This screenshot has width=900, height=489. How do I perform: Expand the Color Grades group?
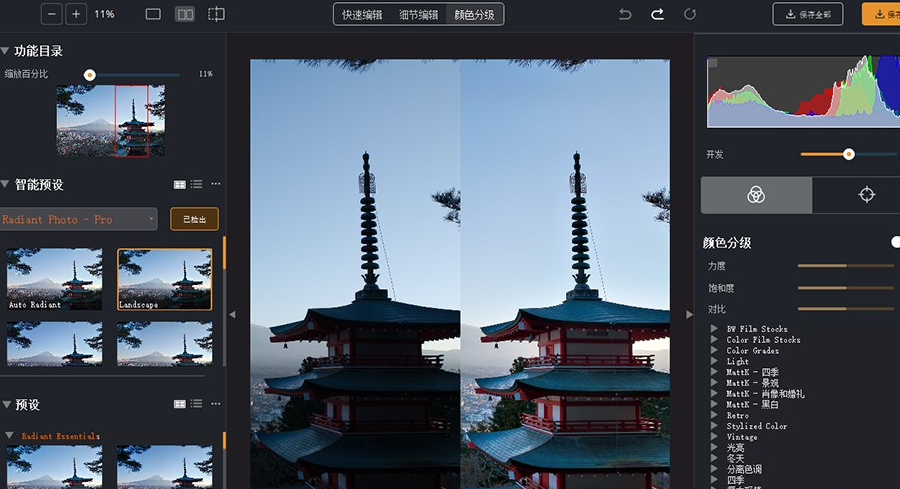714,351
